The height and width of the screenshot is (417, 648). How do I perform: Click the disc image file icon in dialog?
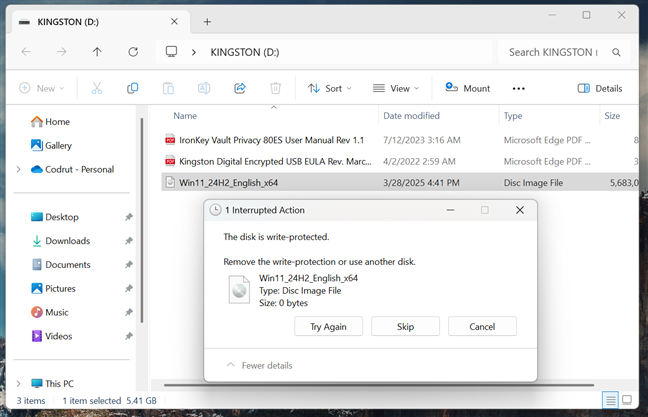(x=239, y=290)
